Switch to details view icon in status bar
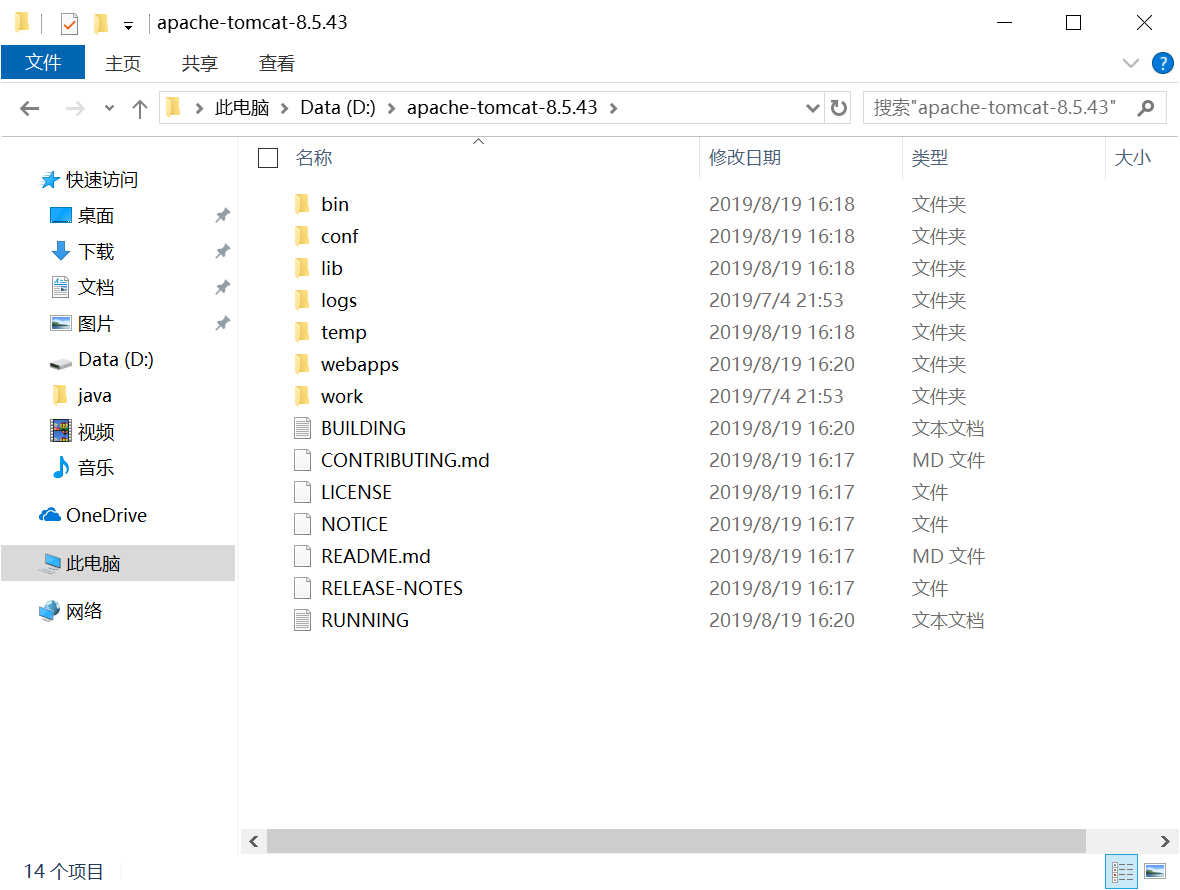Viewport: 1180px width, 890px height. click(1122, 872)
